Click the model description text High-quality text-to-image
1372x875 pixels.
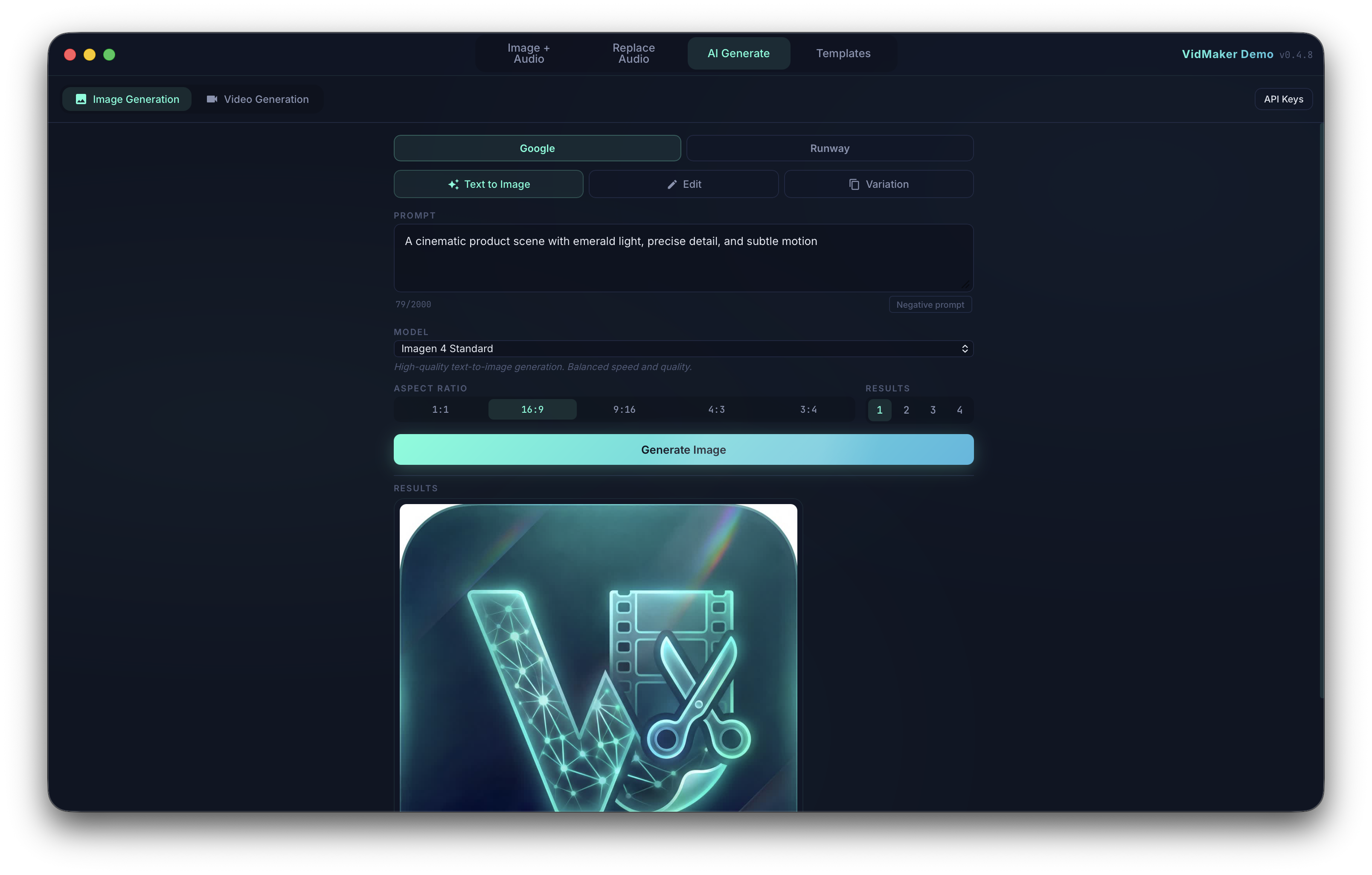[x=542, y=367]
